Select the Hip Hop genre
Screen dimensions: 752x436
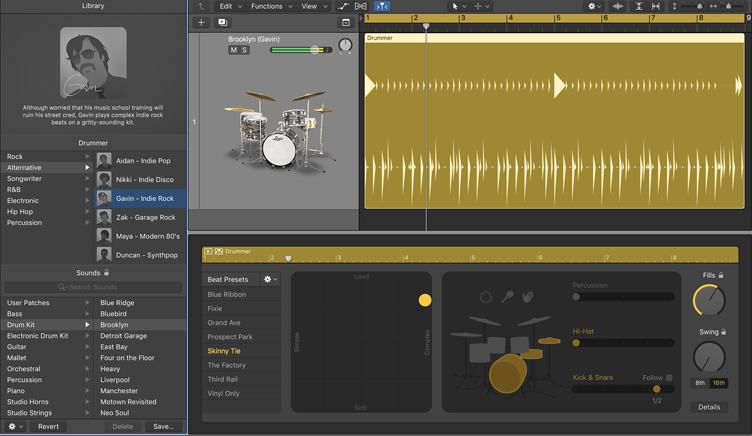[x=47, y=212]
